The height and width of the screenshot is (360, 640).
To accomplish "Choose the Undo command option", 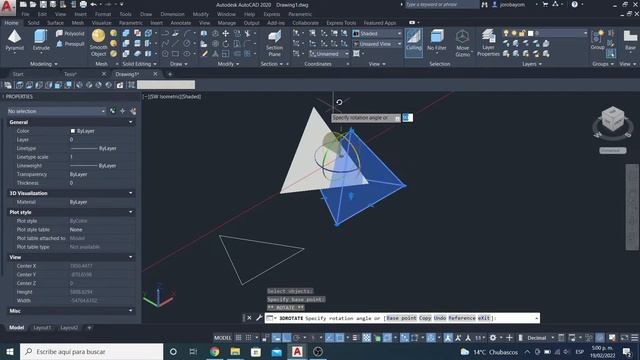I will [x=440, y=318].
